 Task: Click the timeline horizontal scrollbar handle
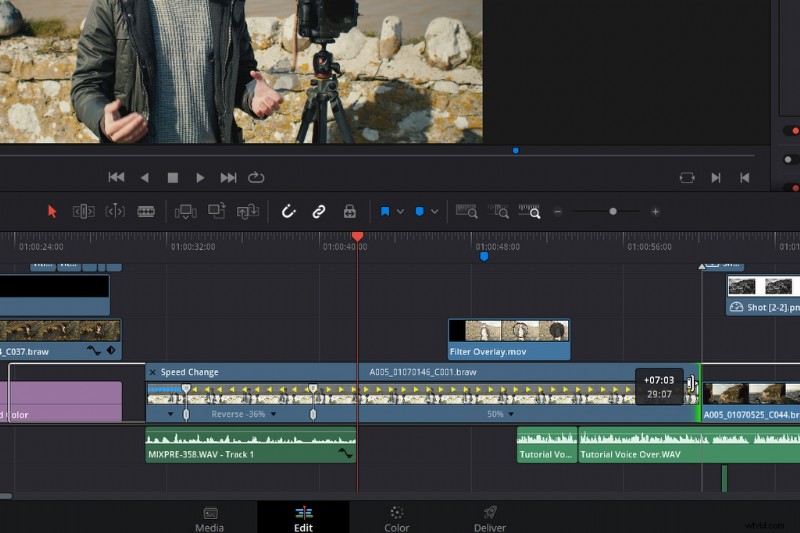click(x=6, y=496)
